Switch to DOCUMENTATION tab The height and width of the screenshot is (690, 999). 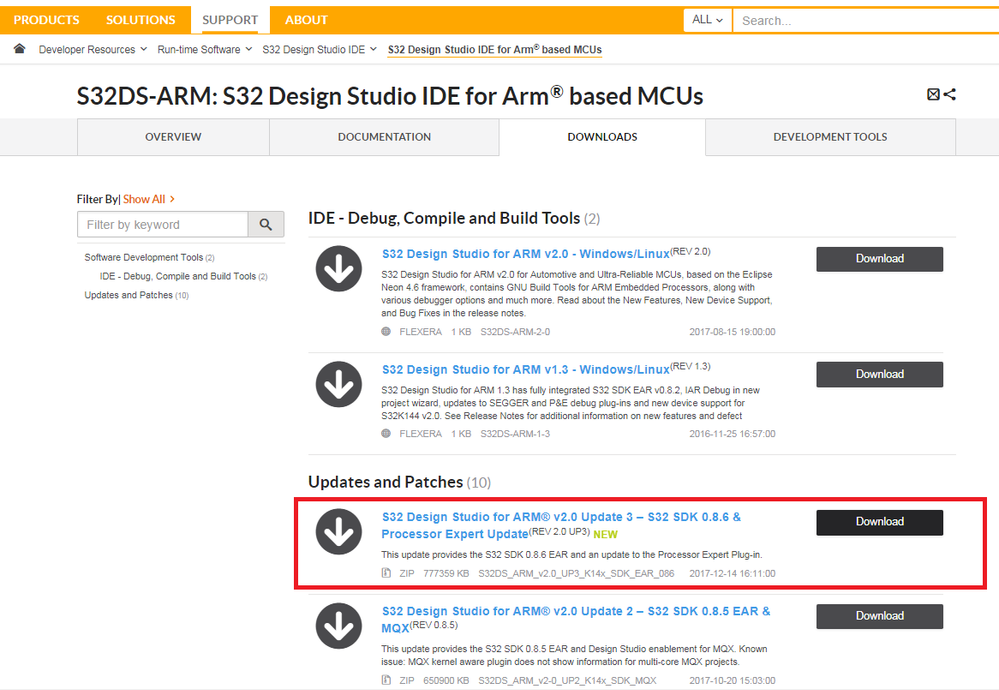(384, 137)
